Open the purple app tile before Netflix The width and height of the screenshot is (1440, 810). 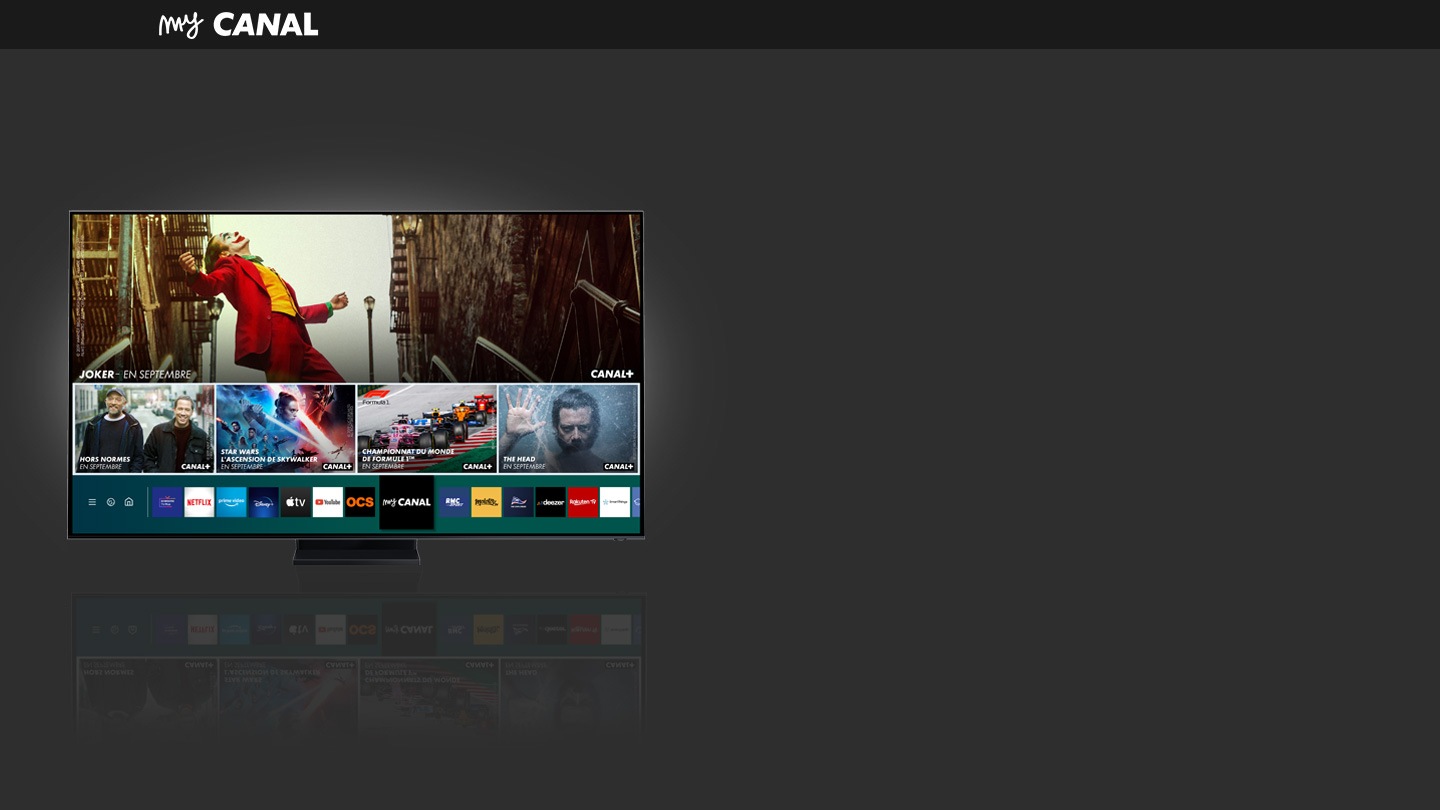(x=167, y=502)
